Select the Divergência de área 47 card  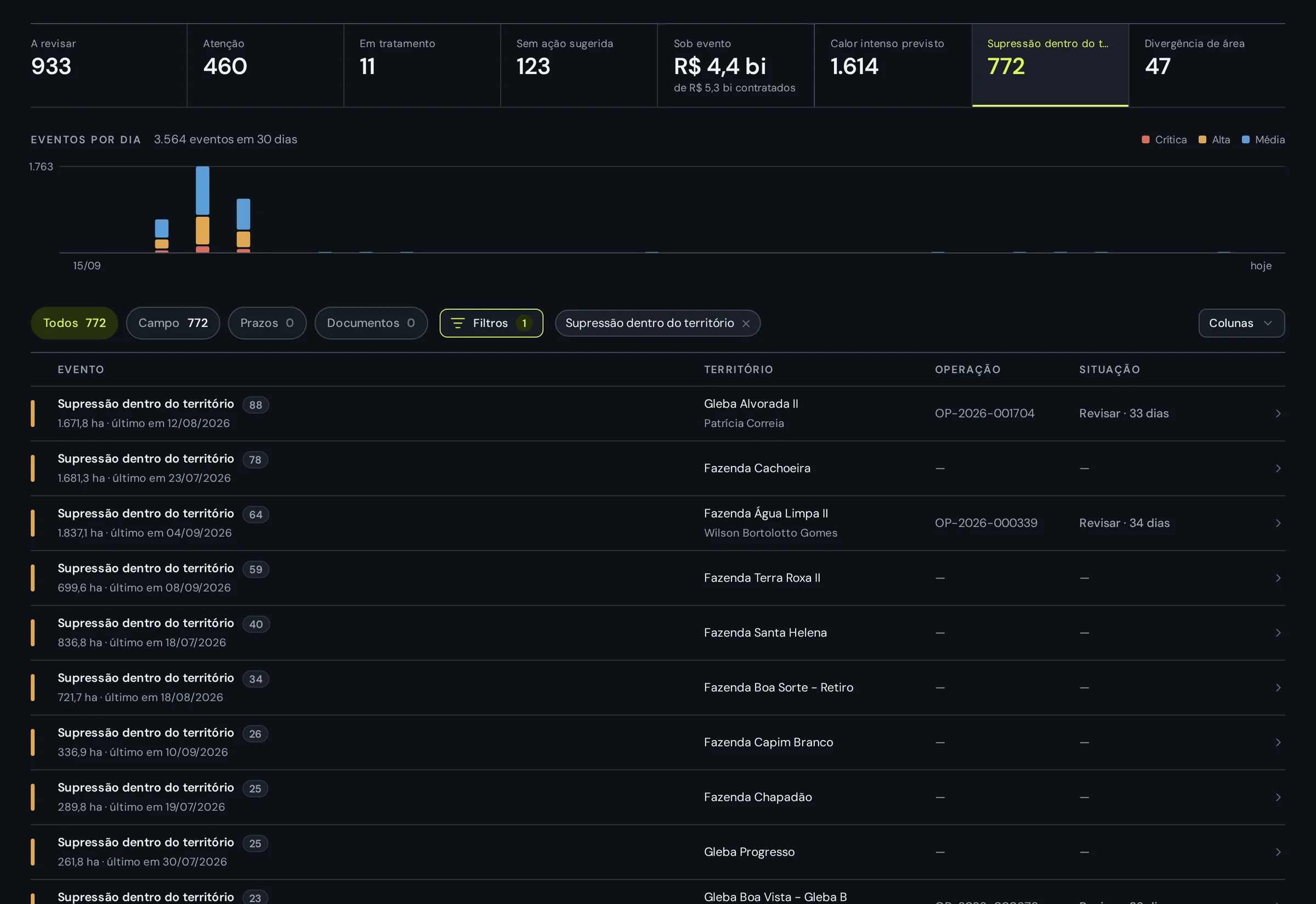pyautogui.click(x=1207, y=65)
